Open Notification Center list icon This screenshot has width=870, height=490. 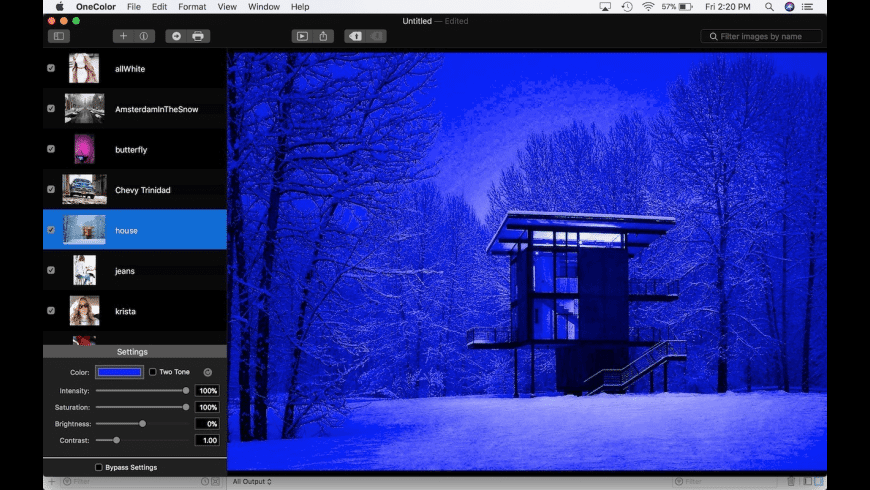[807, 7]
